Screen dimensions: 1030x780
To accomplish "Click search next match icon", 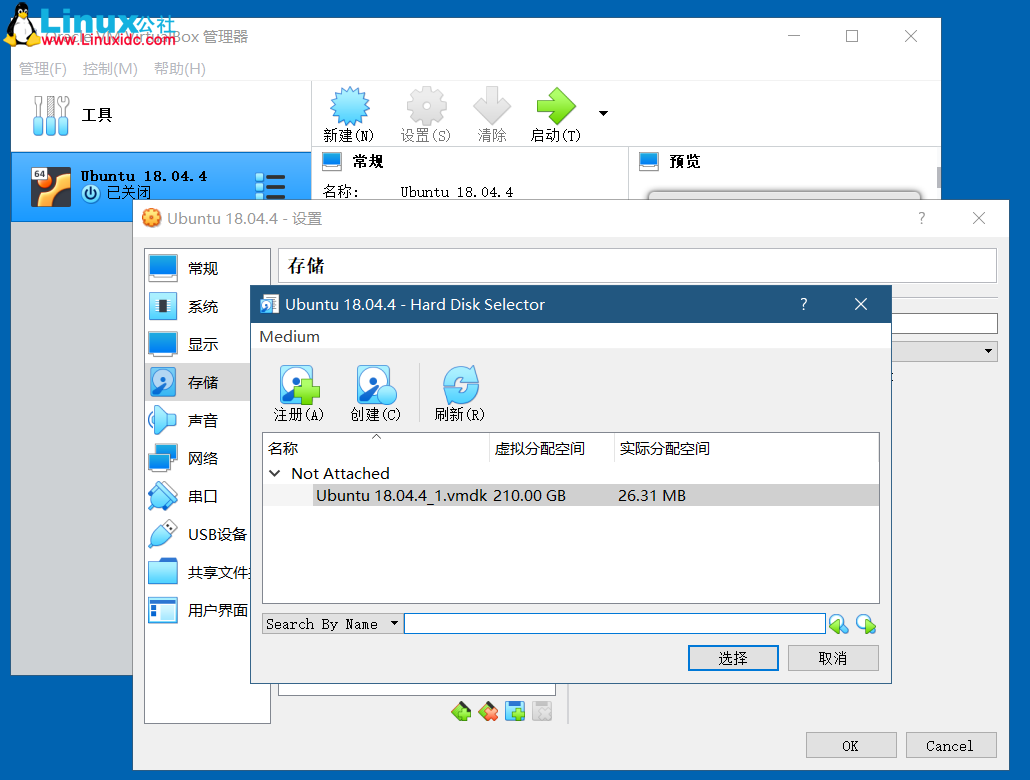I will (866, 624).
